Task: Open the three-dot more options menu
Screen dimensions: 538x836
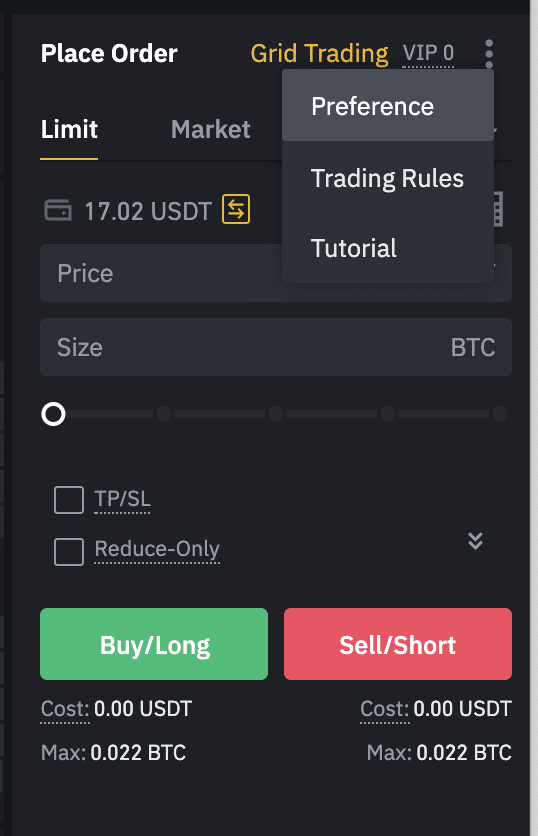Action: pyautogui.click(x=489, y=53)
